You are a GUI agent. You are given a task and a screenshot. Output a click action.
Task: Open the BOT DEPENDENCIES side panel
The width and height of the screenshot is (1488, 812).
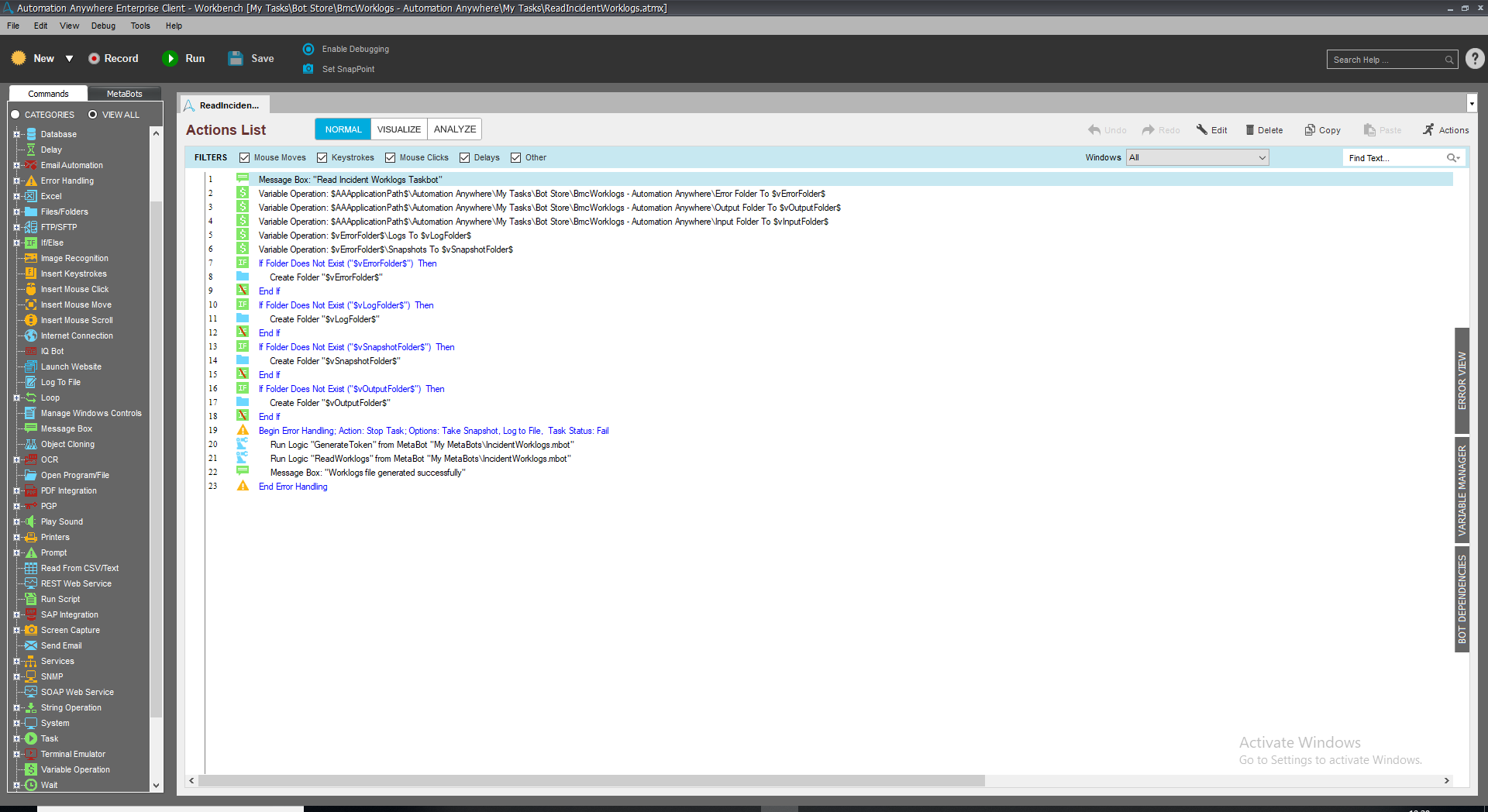point(1462,599)
